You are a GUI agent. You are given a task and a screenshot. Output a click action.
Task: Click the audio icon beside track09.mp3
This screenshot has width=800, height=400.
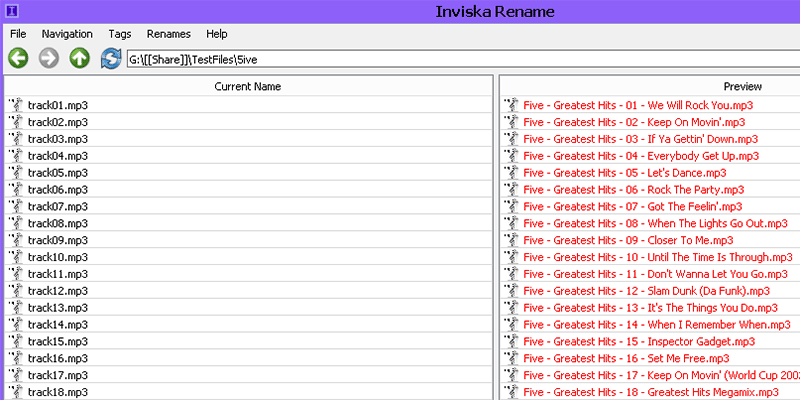16,239
